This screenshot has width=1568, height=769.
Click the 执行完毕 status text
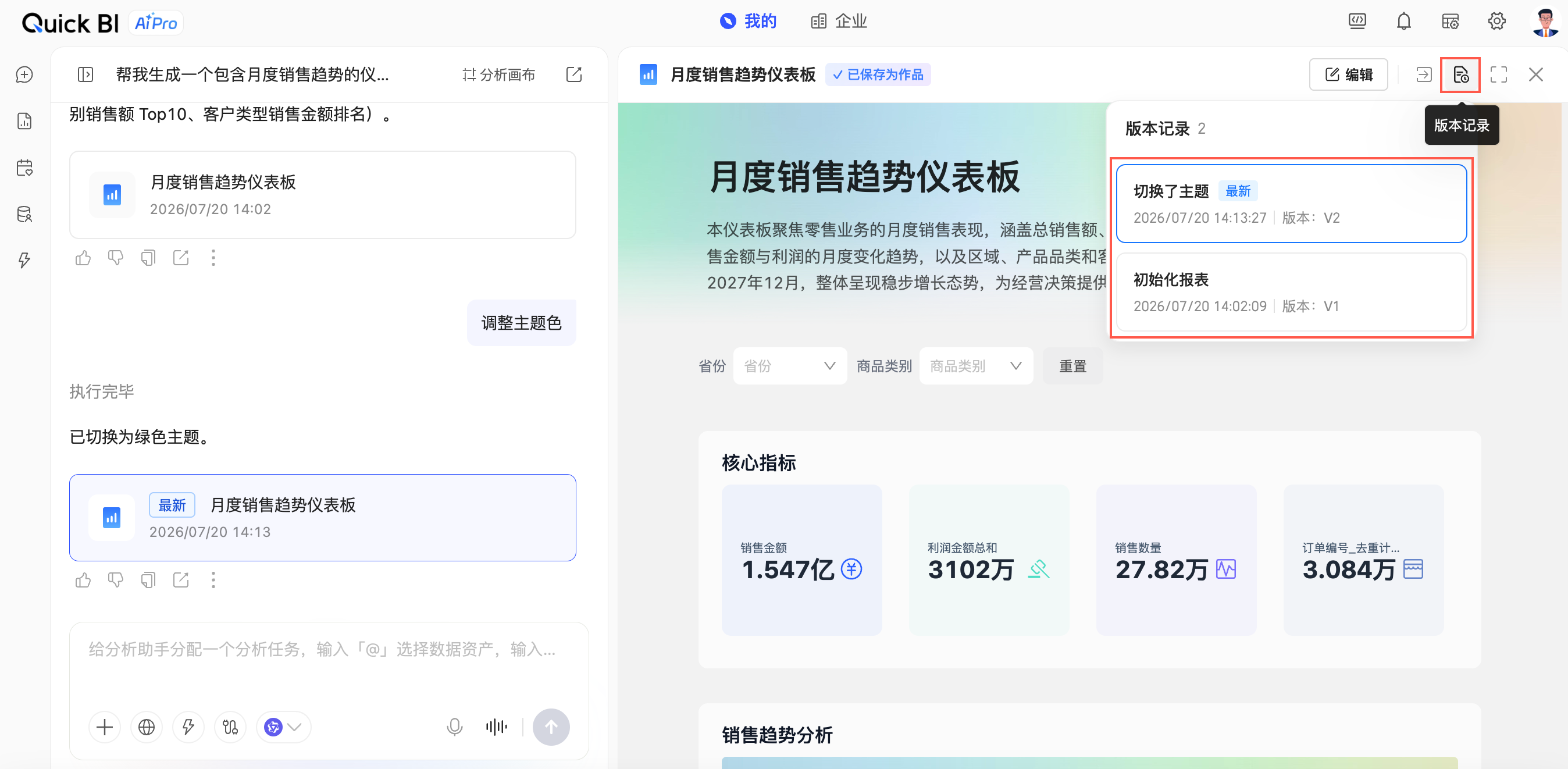coord(102,391)
